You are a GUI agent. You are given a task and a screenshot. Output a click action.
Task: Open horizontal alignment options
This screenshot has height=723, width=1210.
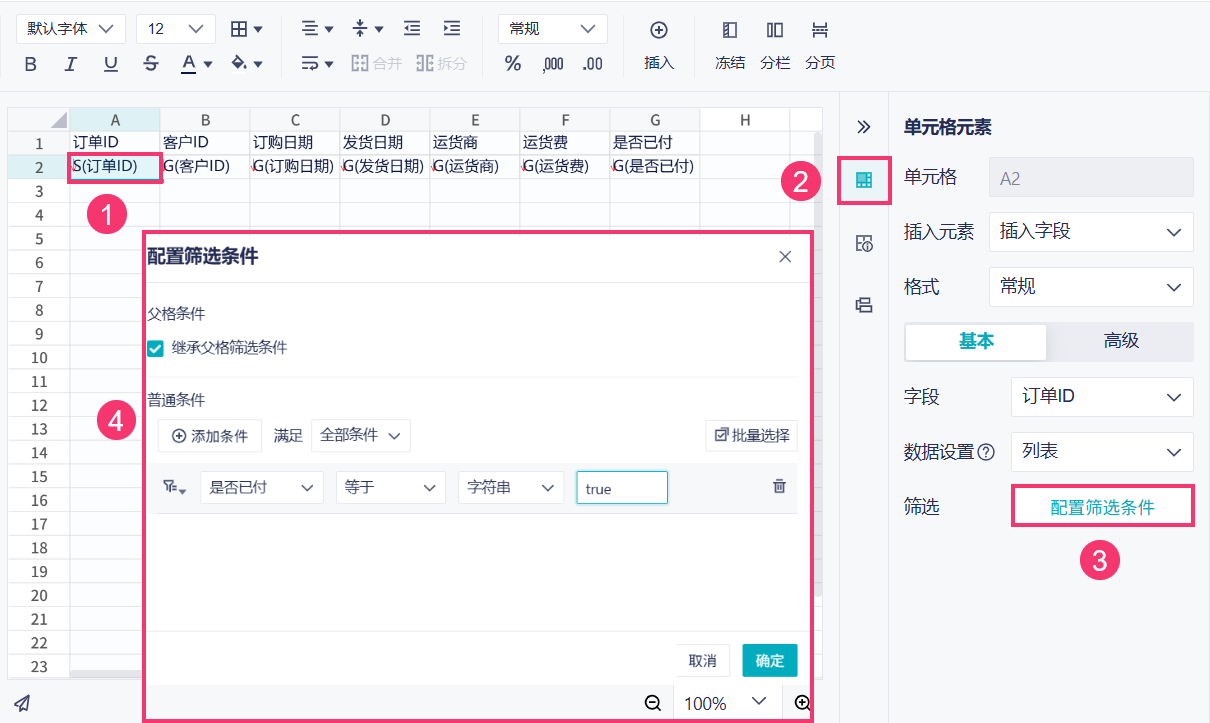coord(317,29)
